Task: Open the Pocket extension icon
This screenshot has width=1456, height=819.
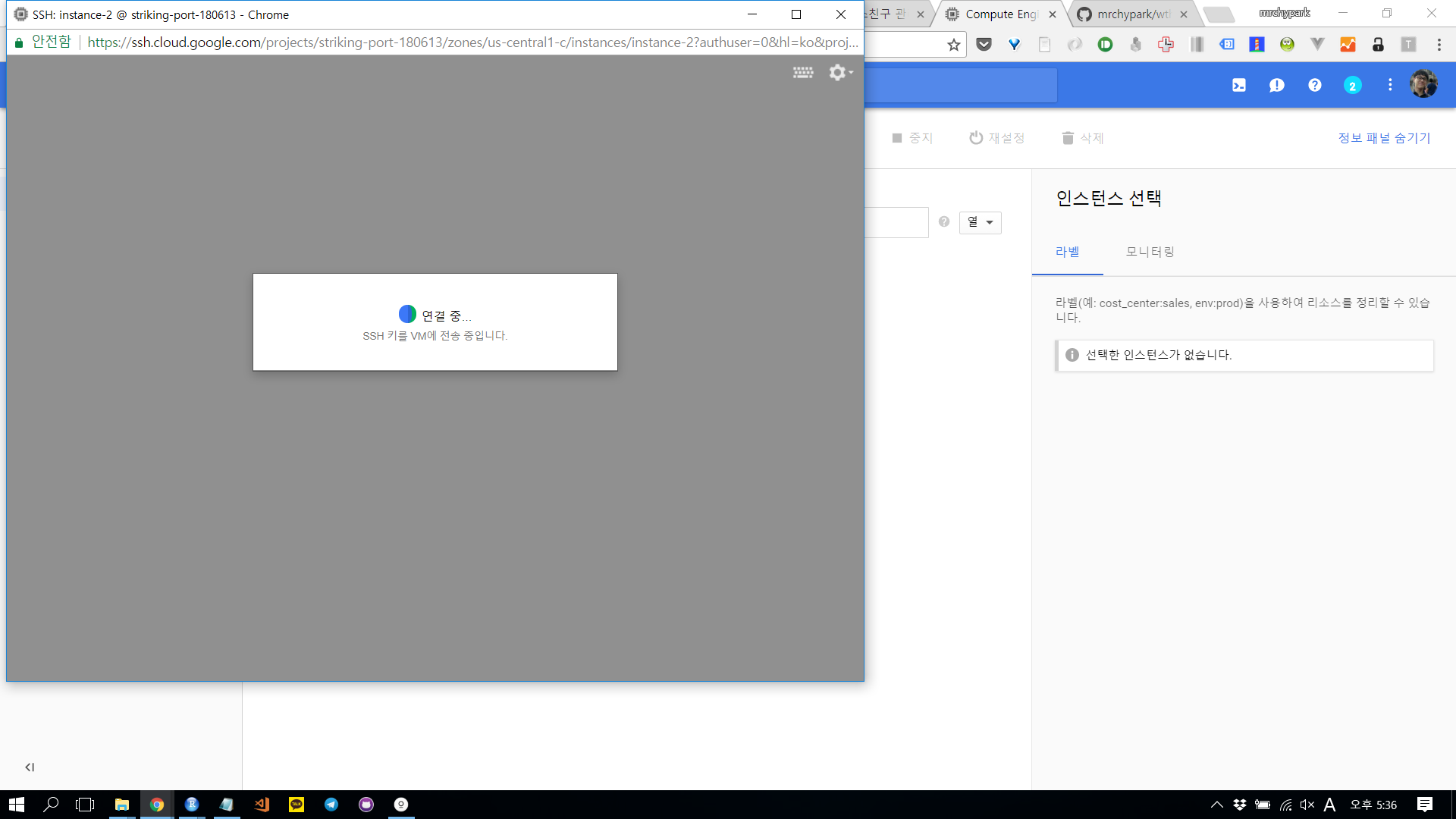Action: [x=984, y=45]
